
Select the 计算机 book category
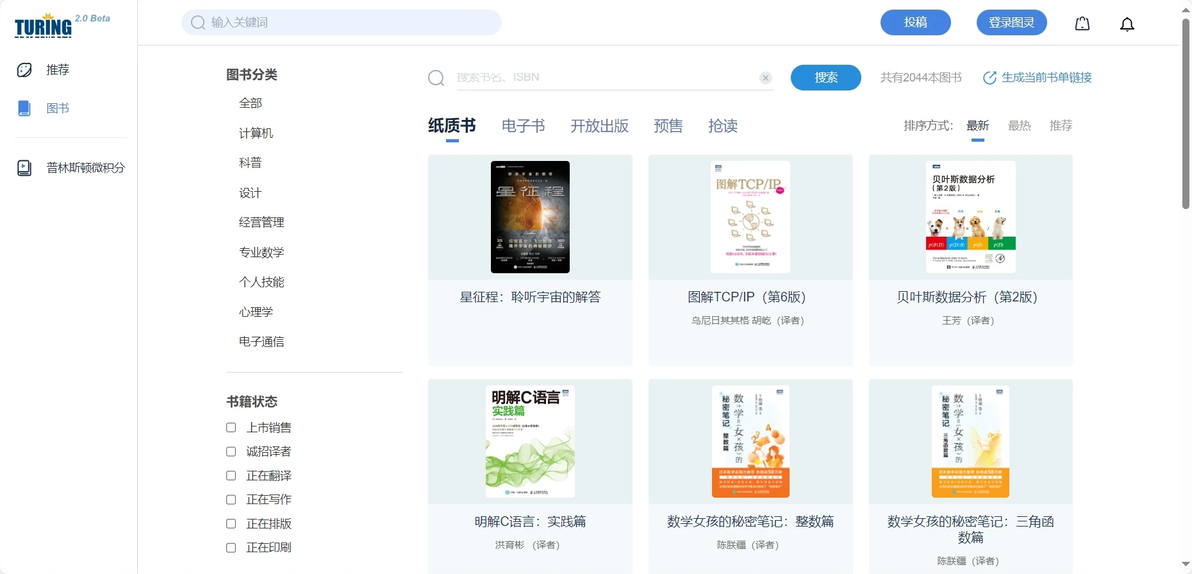point(255,133)
